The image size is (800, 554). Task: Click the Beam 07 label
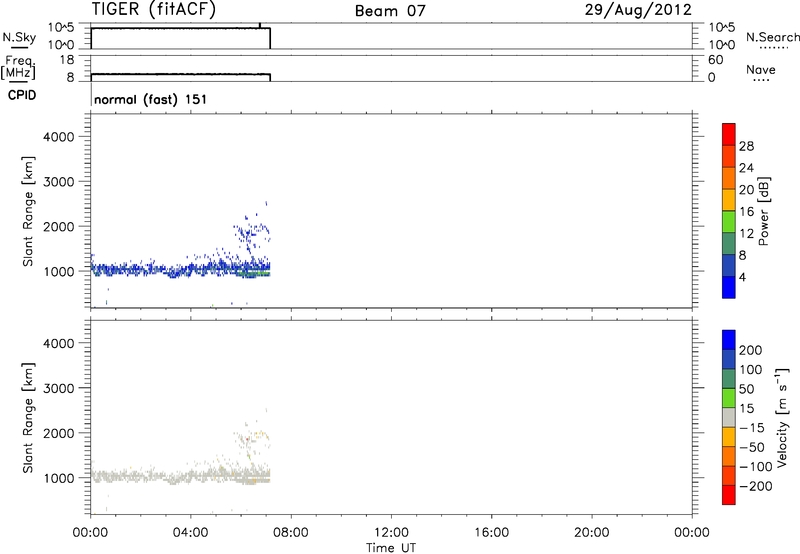click(x=390, y=11)
